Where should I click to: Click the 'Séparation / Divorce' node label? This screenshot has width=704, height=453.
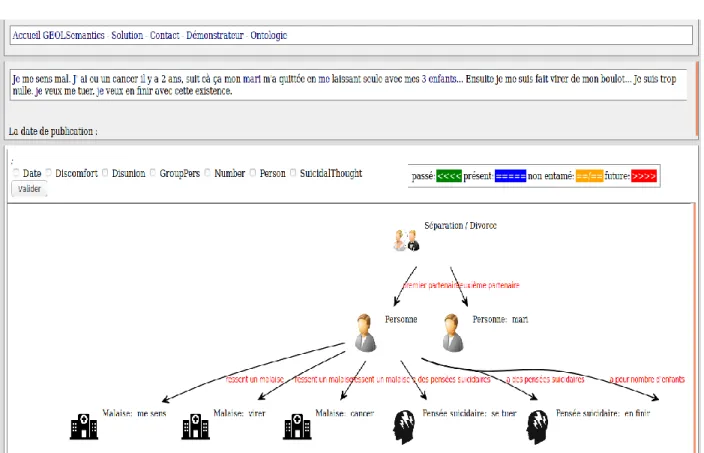460,225
